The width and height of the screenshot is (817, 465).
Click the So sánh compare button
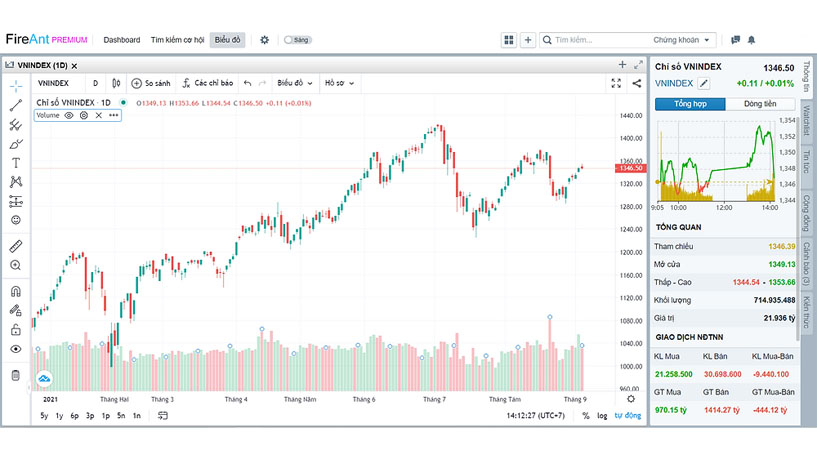(x=151, y=83)
